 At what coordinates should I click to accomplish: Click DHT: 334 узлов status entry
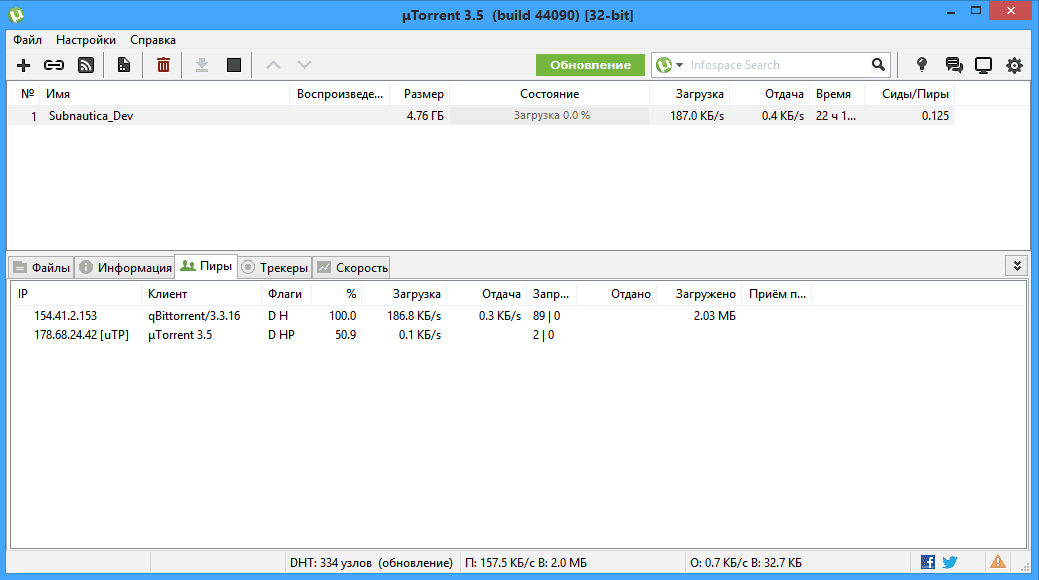tap(371, 563)
